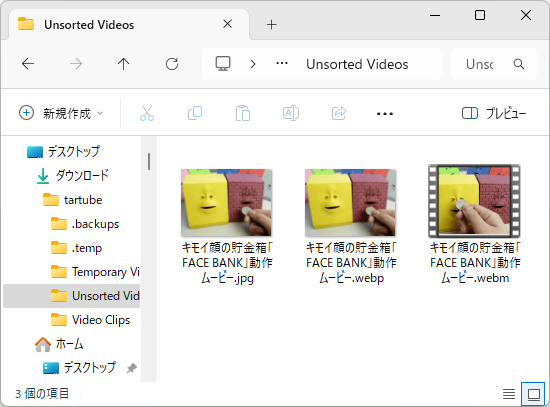Open the 新規作成 dropdown
This screenshot has height=407, width=550.
(61, 113)
